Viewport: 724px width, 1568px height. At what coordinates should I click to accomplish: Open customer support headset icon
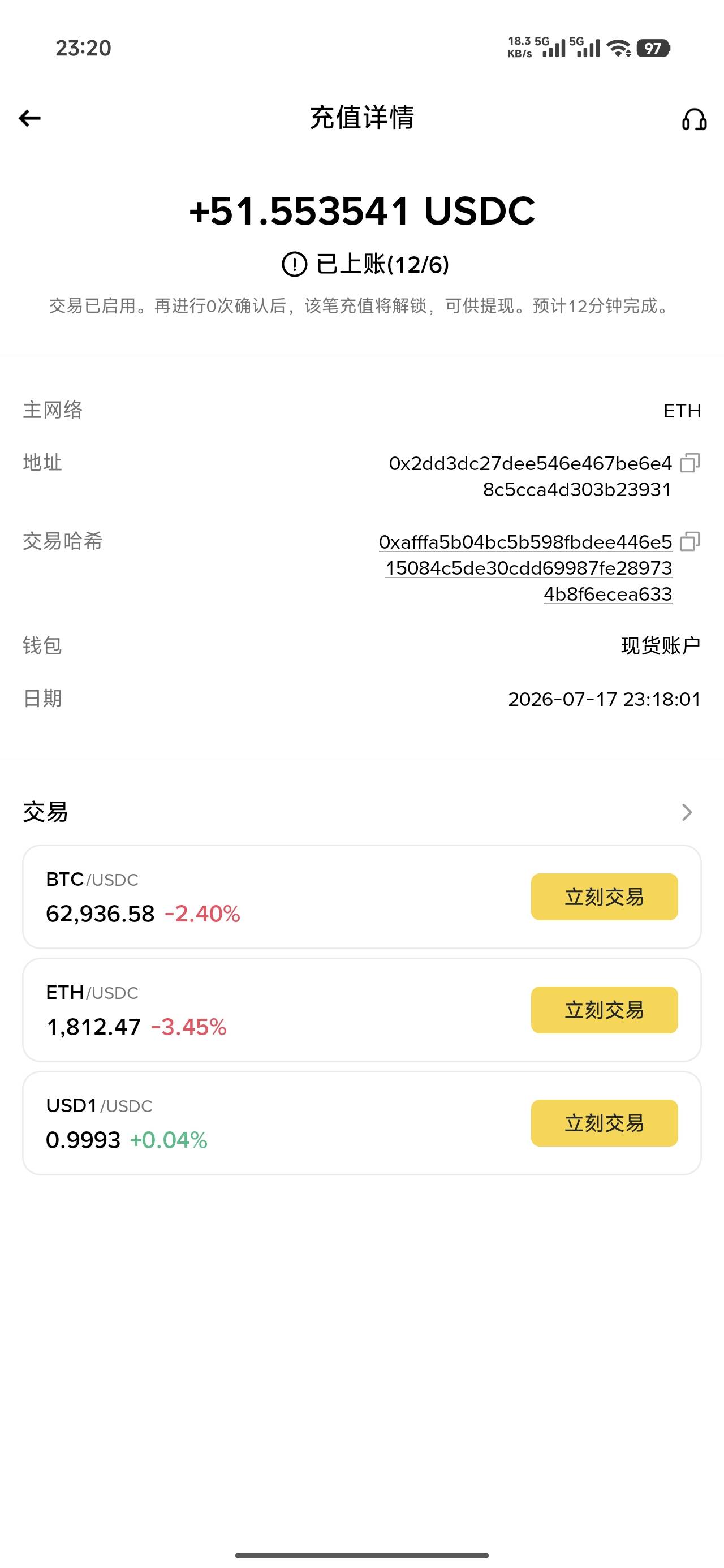693,119
